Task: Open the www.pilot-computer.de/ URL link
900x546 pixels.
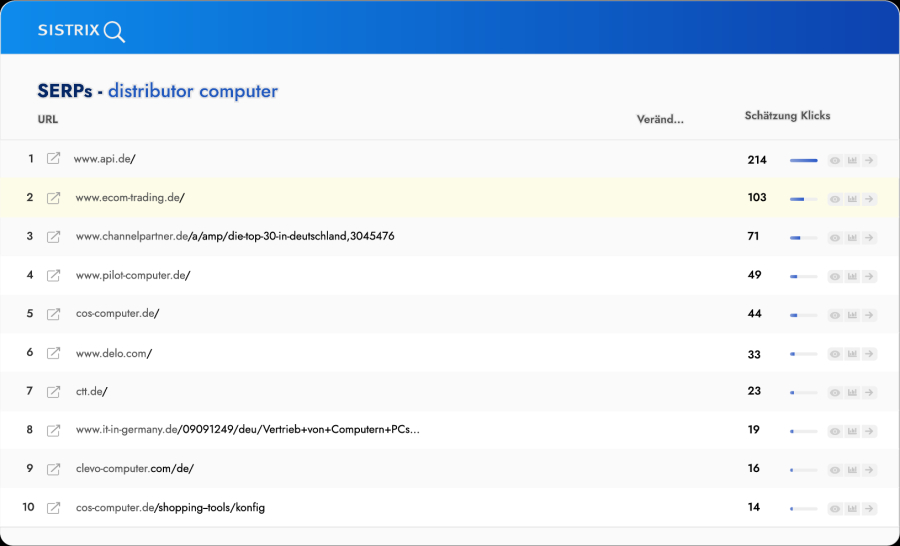Action: tap(132, 275)
